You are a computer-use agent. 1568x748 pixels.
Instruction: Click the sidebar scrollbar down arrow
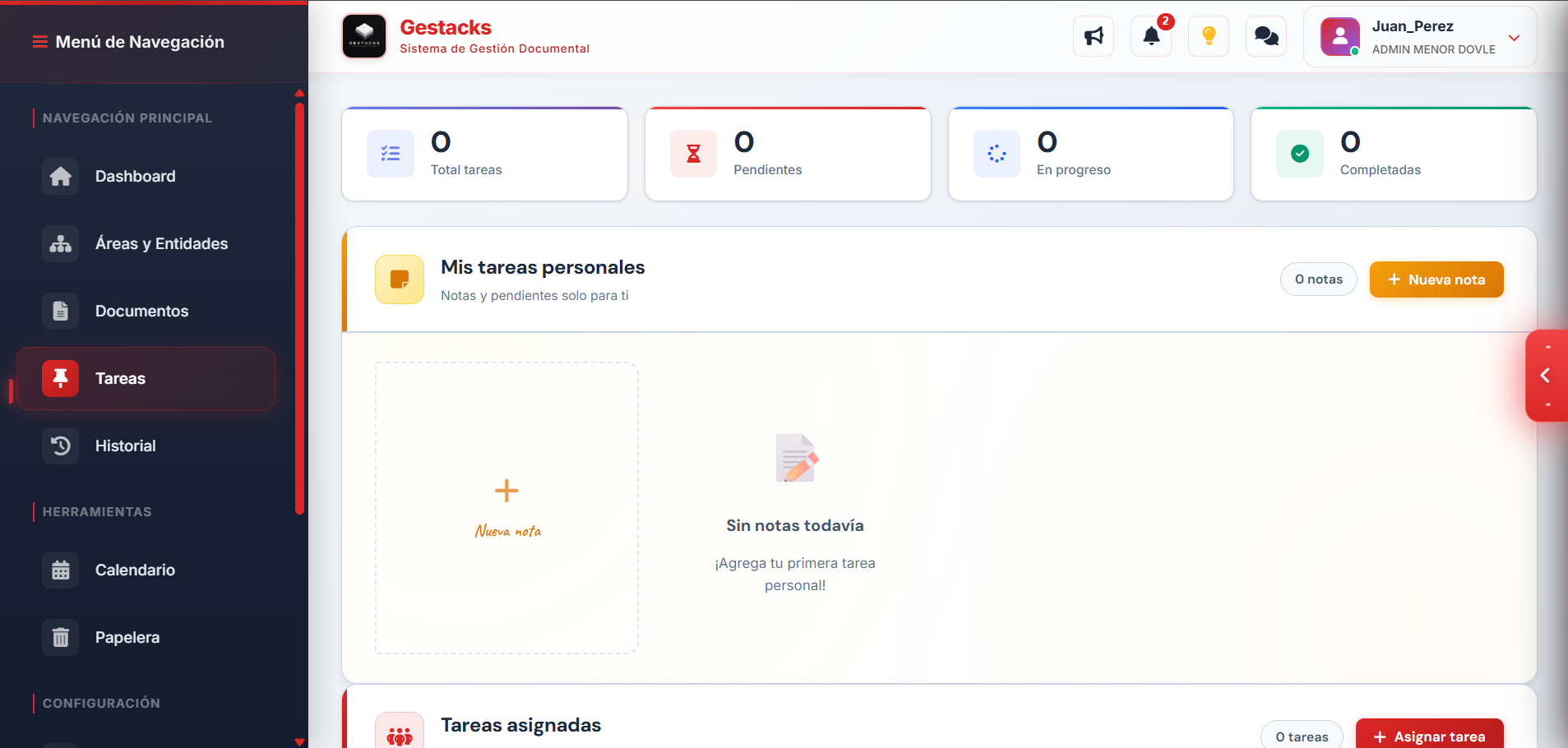coord(299,741)
